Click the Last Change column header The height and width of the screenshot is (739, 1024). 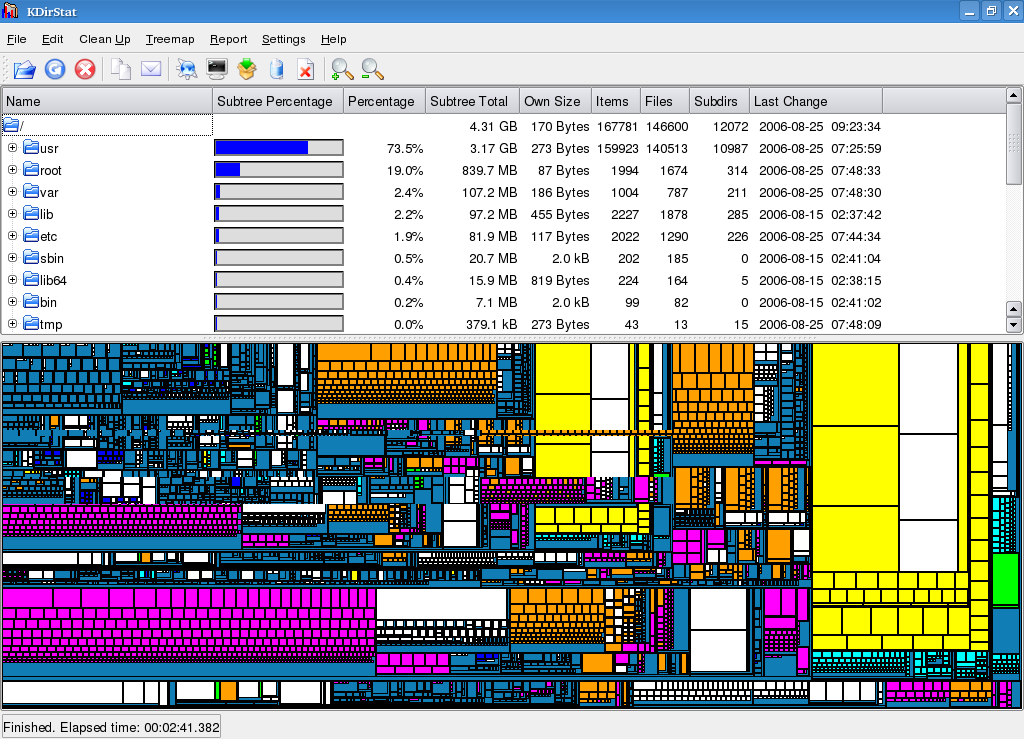point(790,101)
